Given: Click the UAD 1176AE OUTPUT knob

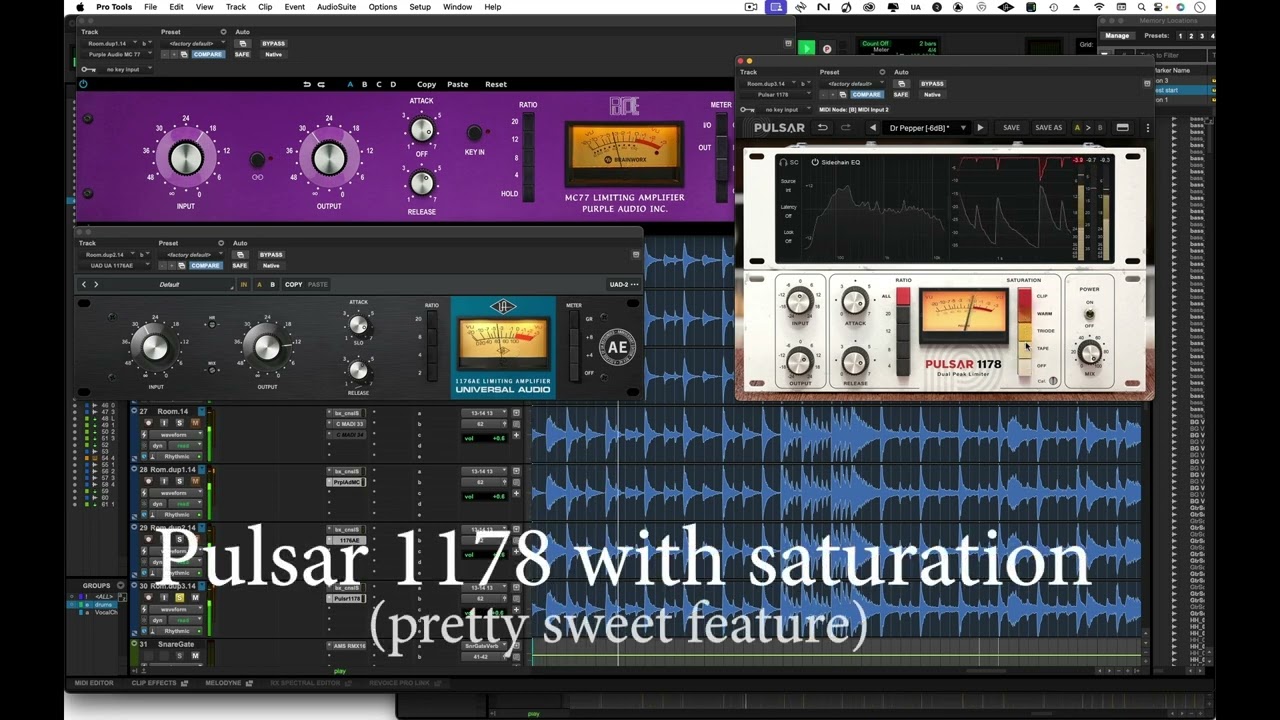Looking at the screenshot, I should pyautogui.click(x=266, y=347).
